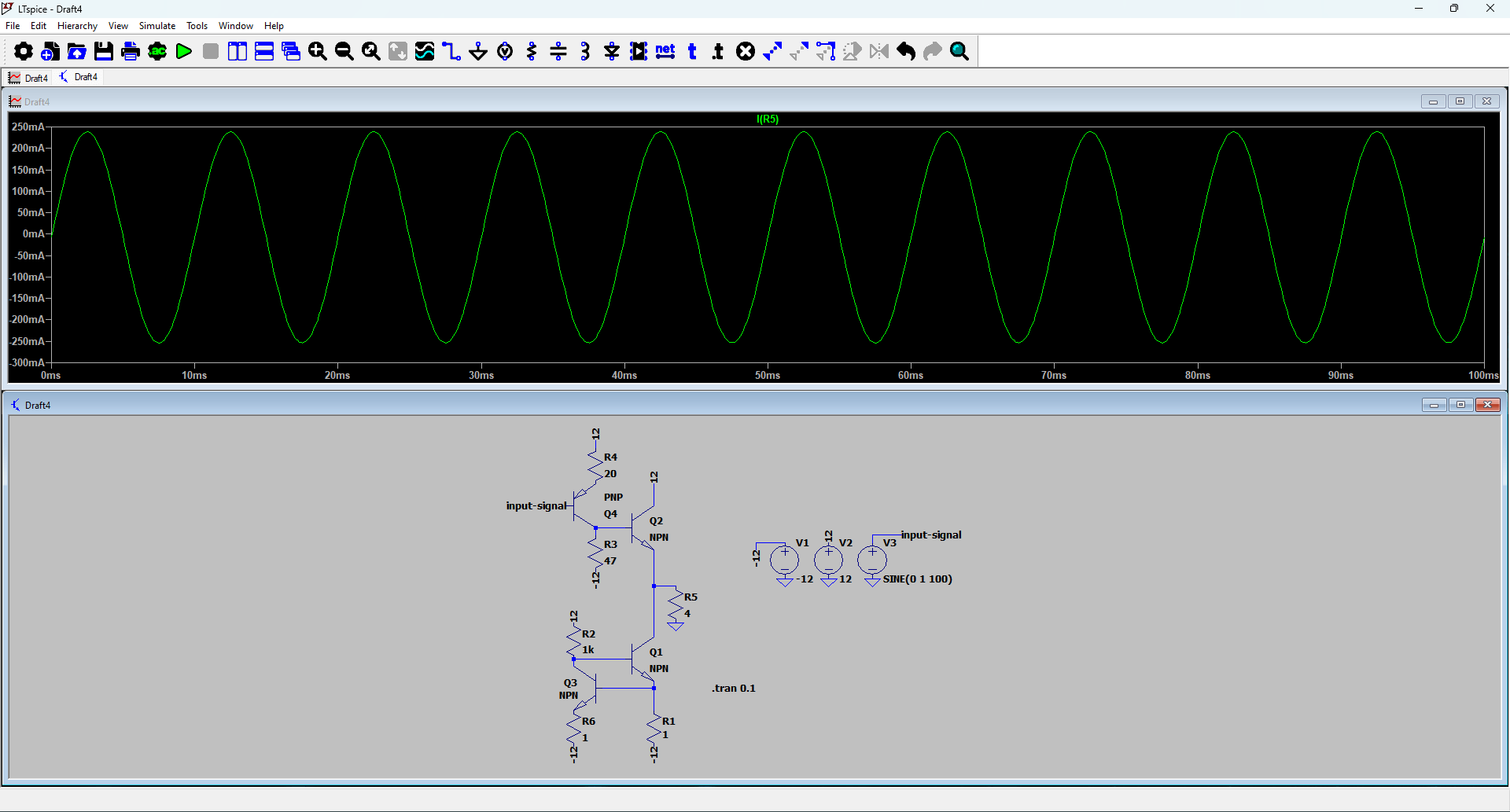This screenshot has width=1510, height=812.
Task: Maximize the waveform Draft4 subwindow
Action: [1460, 101]
